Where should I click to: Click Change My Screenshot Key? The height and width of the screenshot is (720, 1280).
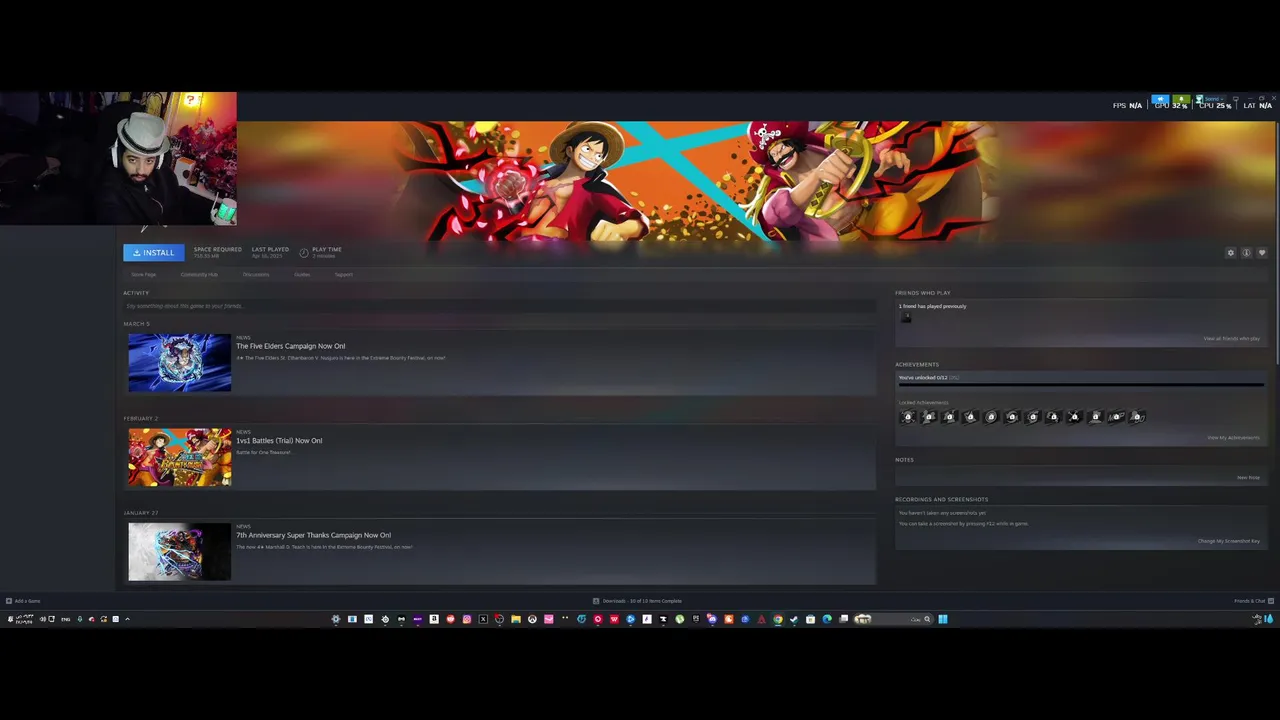click(x=1229, y=541)
